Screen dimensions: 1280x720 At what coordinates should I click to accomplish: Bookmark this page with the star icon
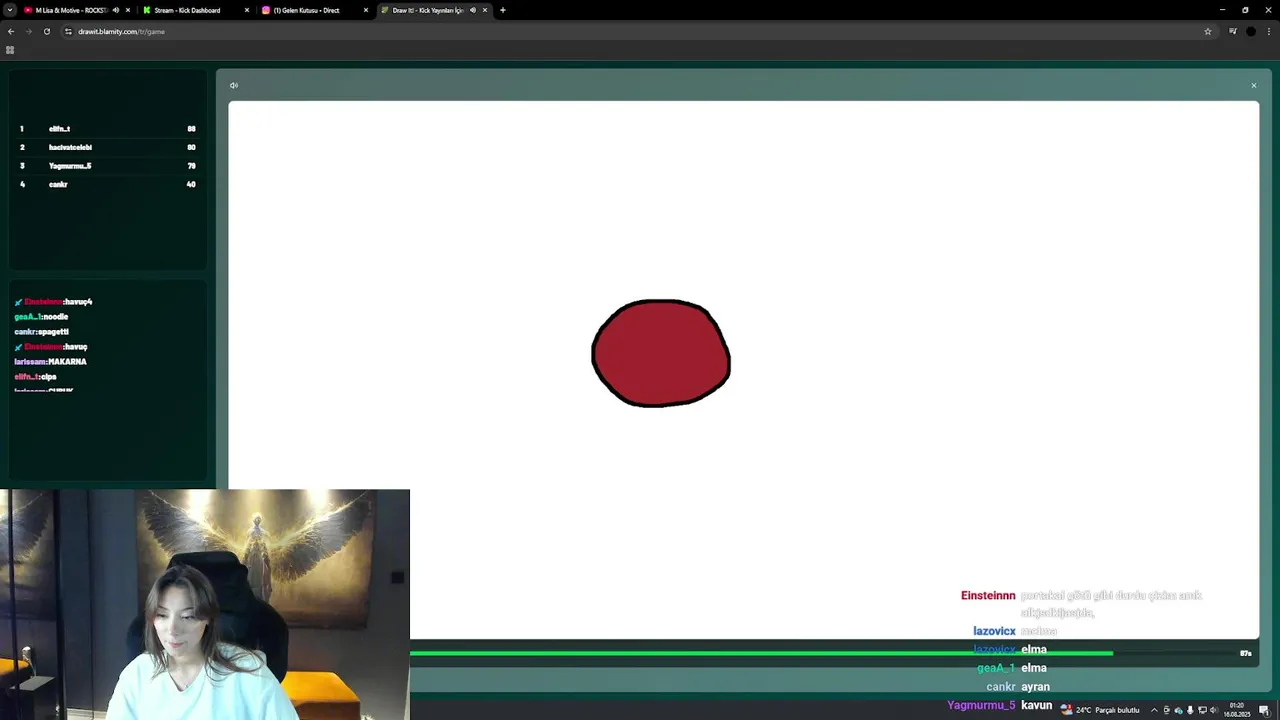tap(1207, 31)
